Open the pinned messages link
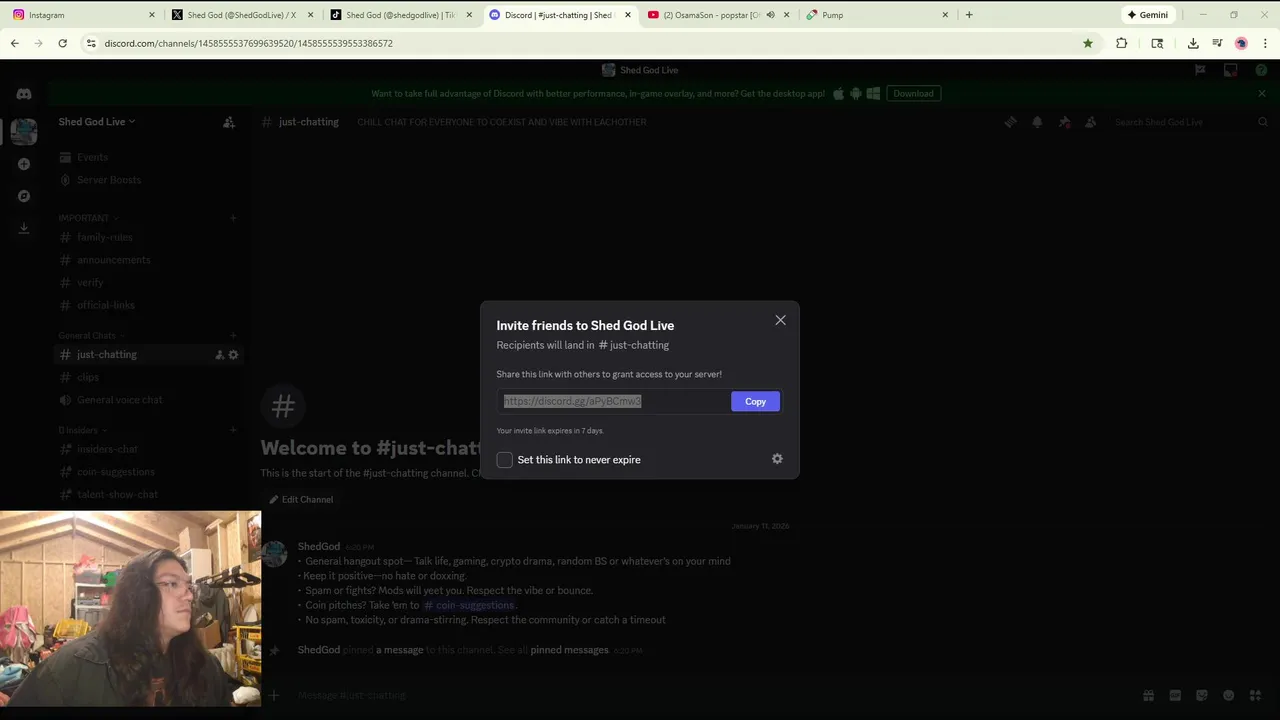Viewport: 1280px width, 720px height. [569, 650]
